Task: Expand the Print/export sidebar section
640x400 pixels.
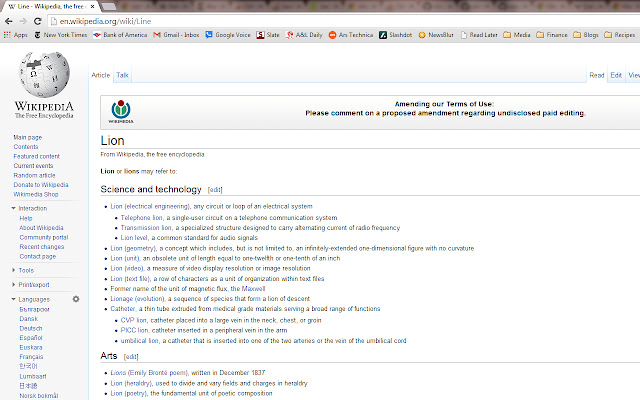Action: coord(13,284)
